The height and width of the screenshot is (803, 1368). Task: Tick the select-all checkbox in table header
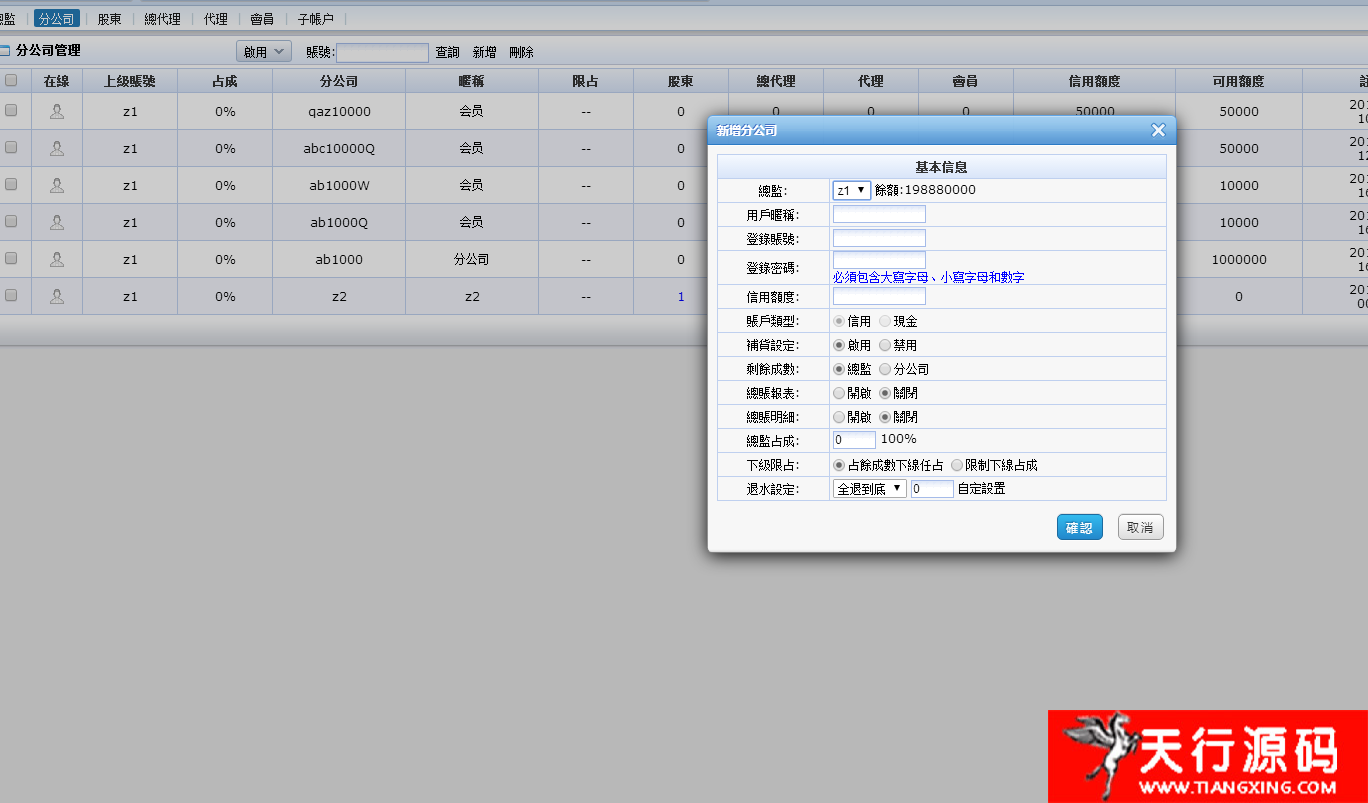coord(11,80)
